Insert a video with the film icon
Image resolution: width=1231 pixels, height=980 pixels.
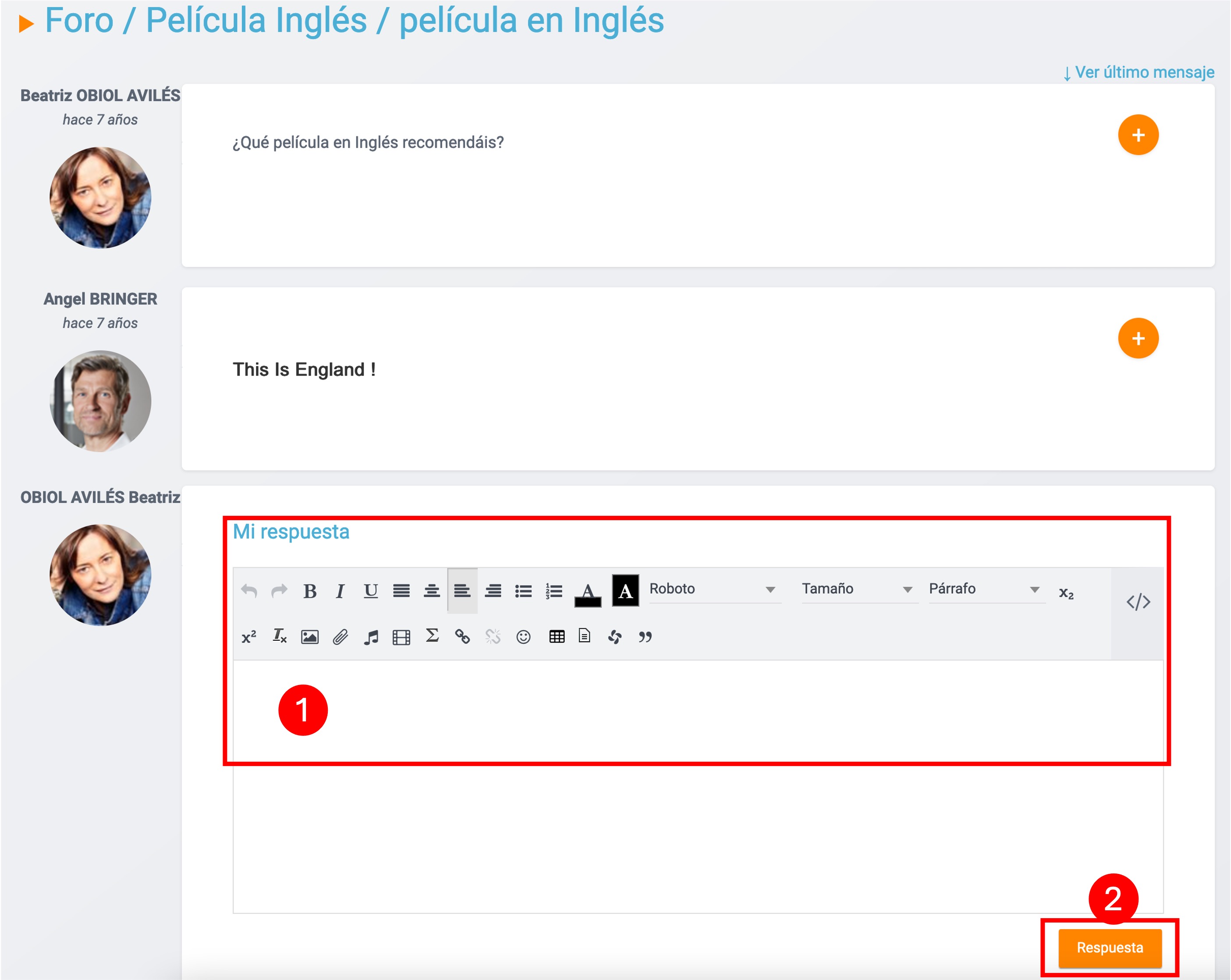(403, 638)
